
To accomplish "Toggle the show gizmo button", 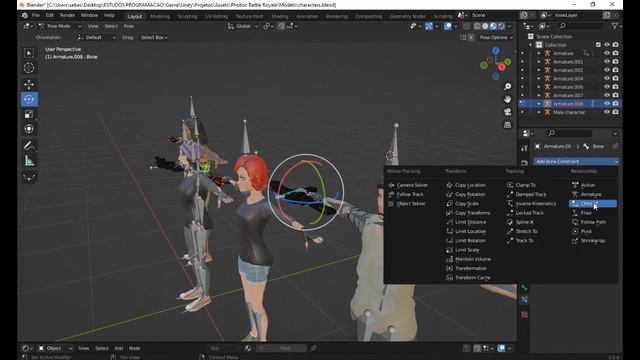I will point(429,26).
